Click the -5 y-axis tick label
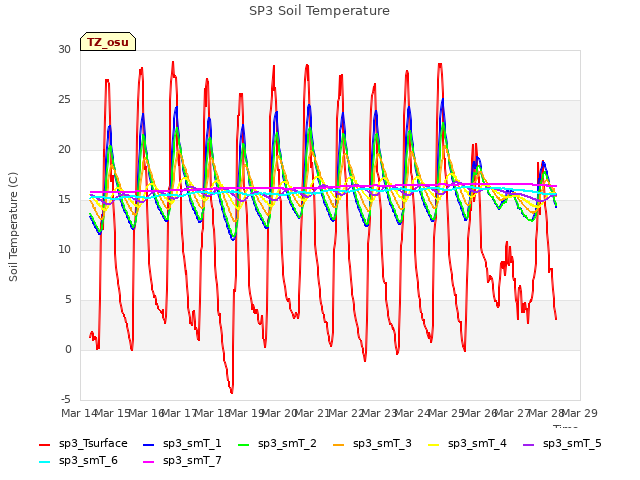This screenshot has height=480, width=640. (x=66, y=399)
